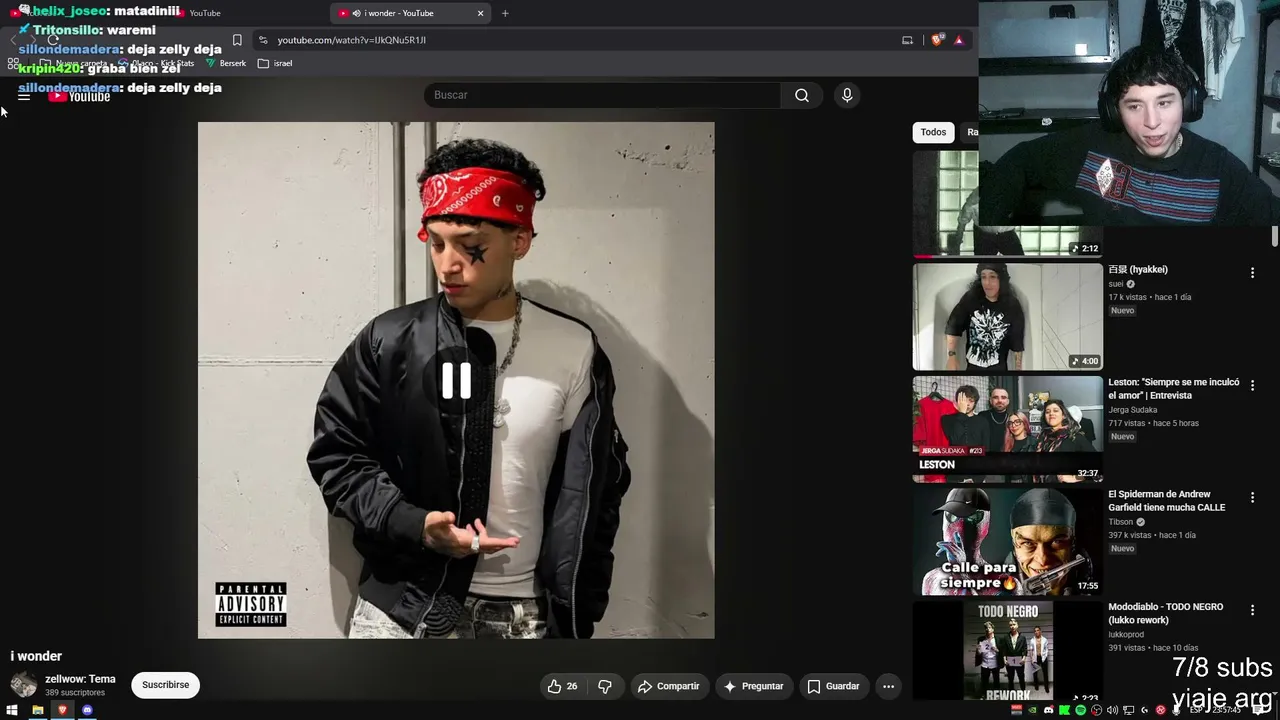The height and width of the screenshot is (720, 1280).
Task: Open the 百景 (hyakkei) video title
Action: click(x=1138, y=269)
